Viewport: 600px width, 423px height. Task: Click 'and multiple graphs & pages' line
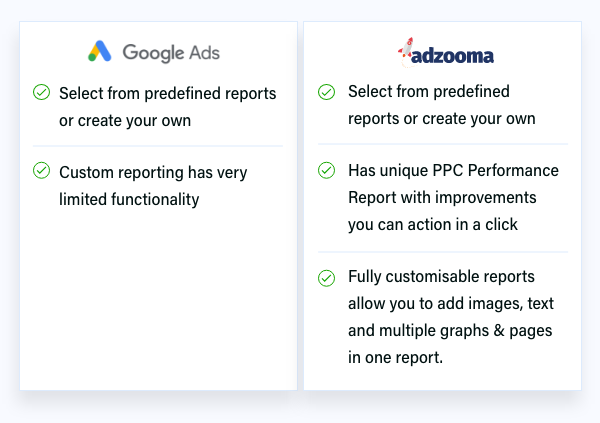click(x=450, y=330)
